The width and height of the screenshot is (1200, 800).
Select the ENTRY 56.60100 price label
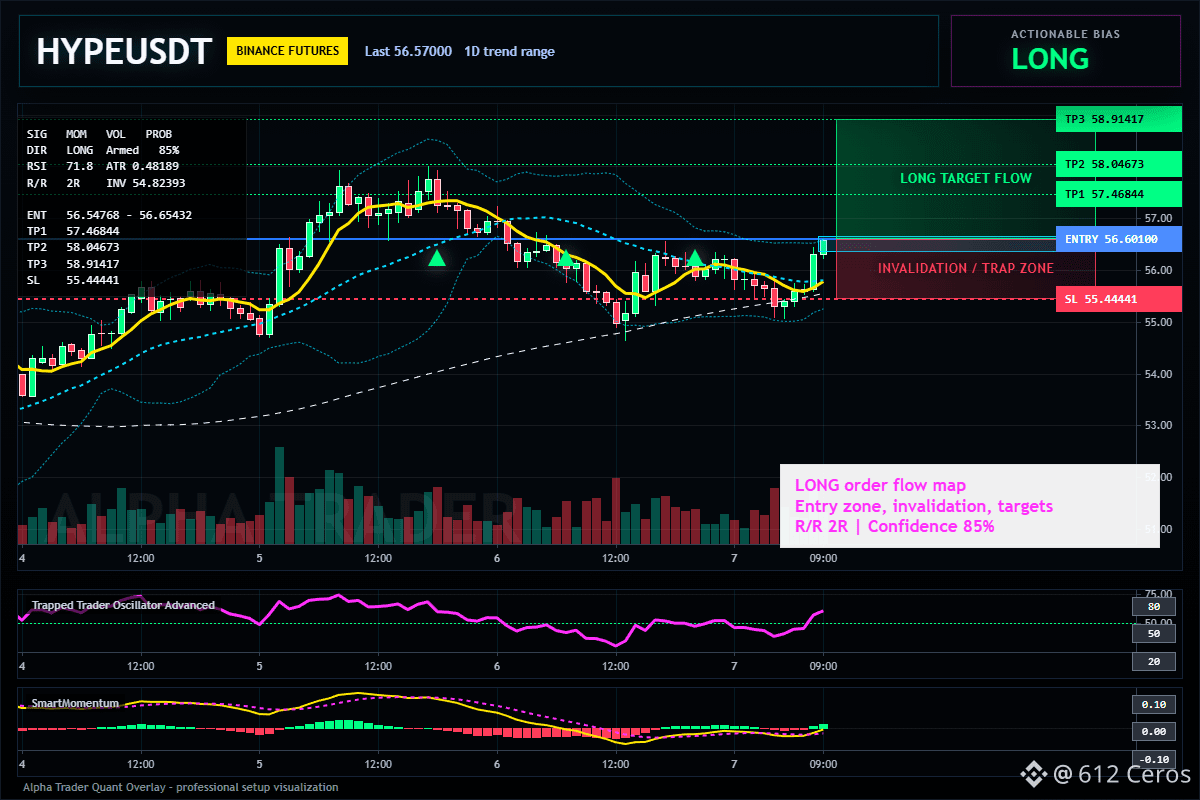pos(1117,239)
